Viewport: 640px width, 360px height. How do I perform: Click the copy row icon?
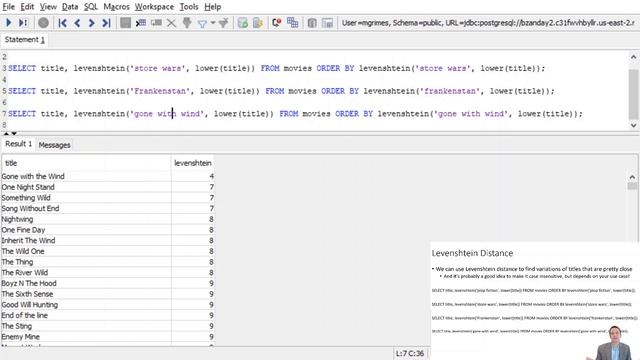pos(156,23)
